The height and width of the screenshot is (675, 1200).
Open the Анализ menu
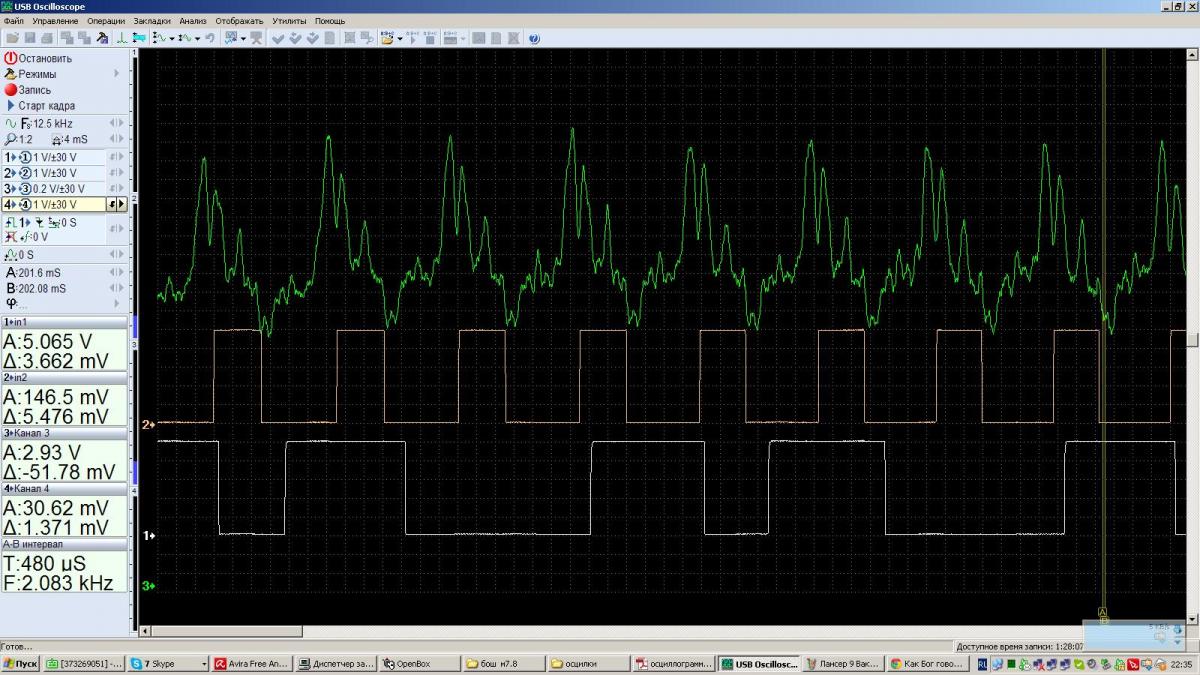point(193,21)
